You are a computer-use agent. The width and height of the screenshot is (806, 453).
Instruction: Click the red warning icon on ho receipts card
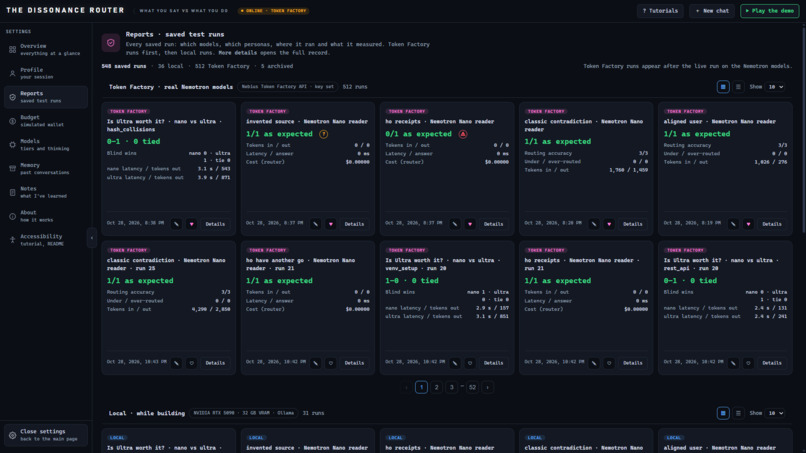click(463, 134)
